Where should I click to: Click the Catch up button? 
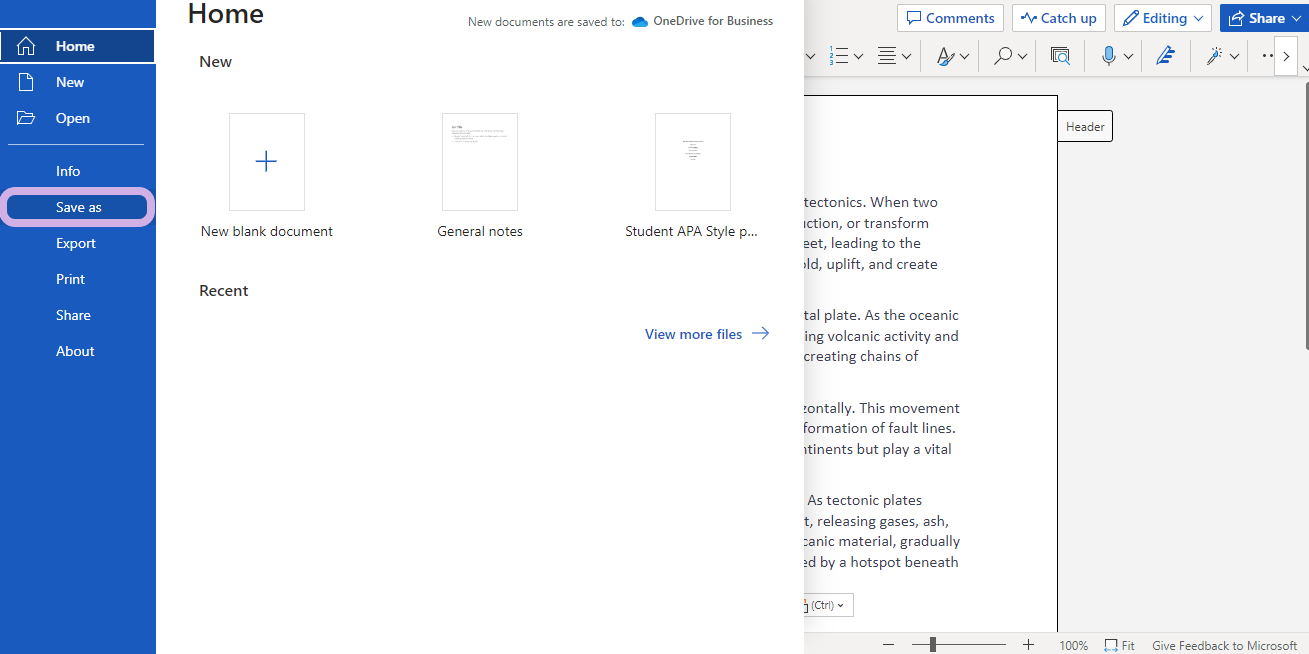(x=1058, y=18)
